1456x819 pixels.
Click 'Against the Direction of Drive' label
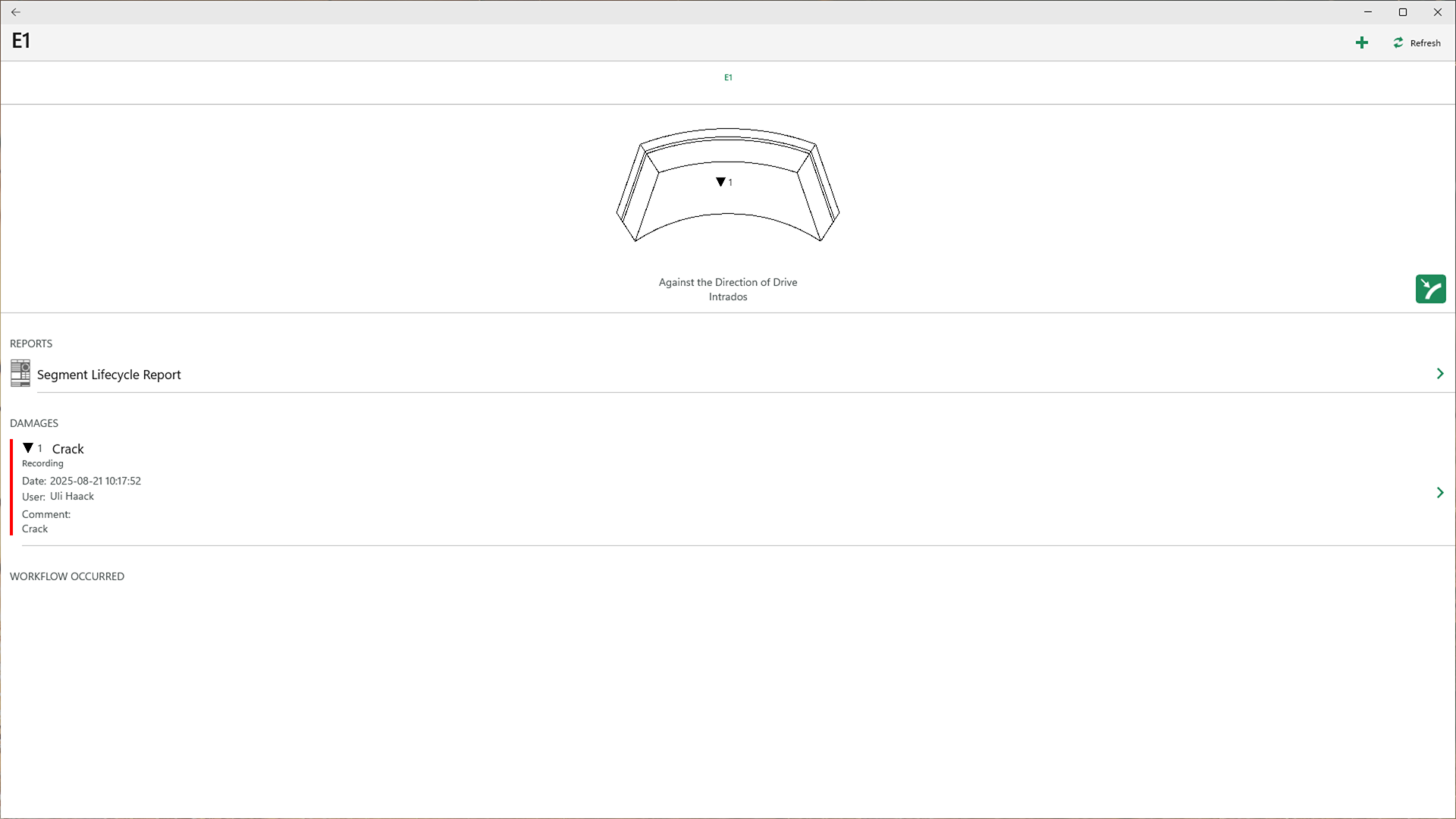[728, 282]
